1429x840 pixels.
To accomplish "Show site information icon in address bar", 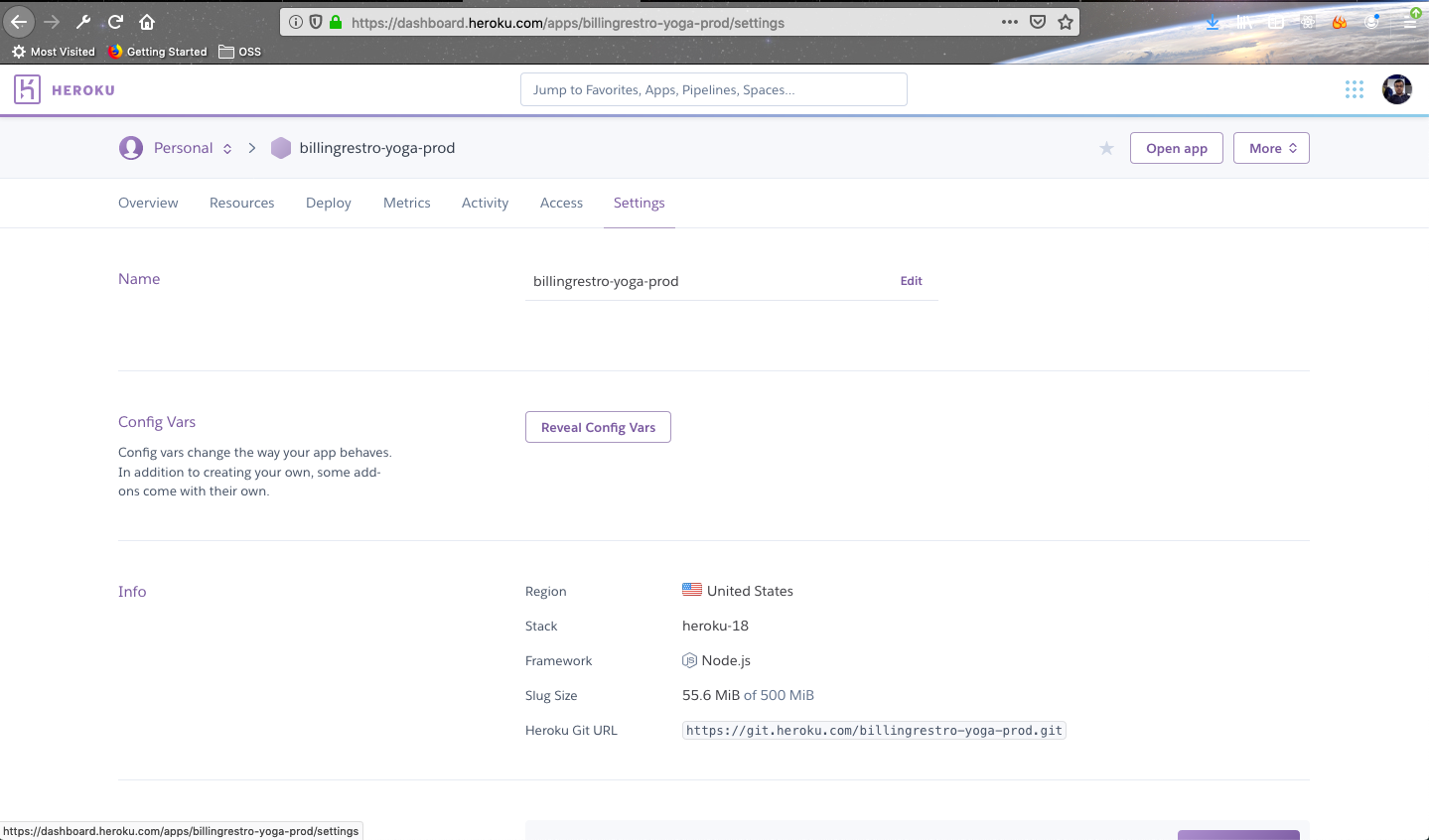I will point(296,22).
